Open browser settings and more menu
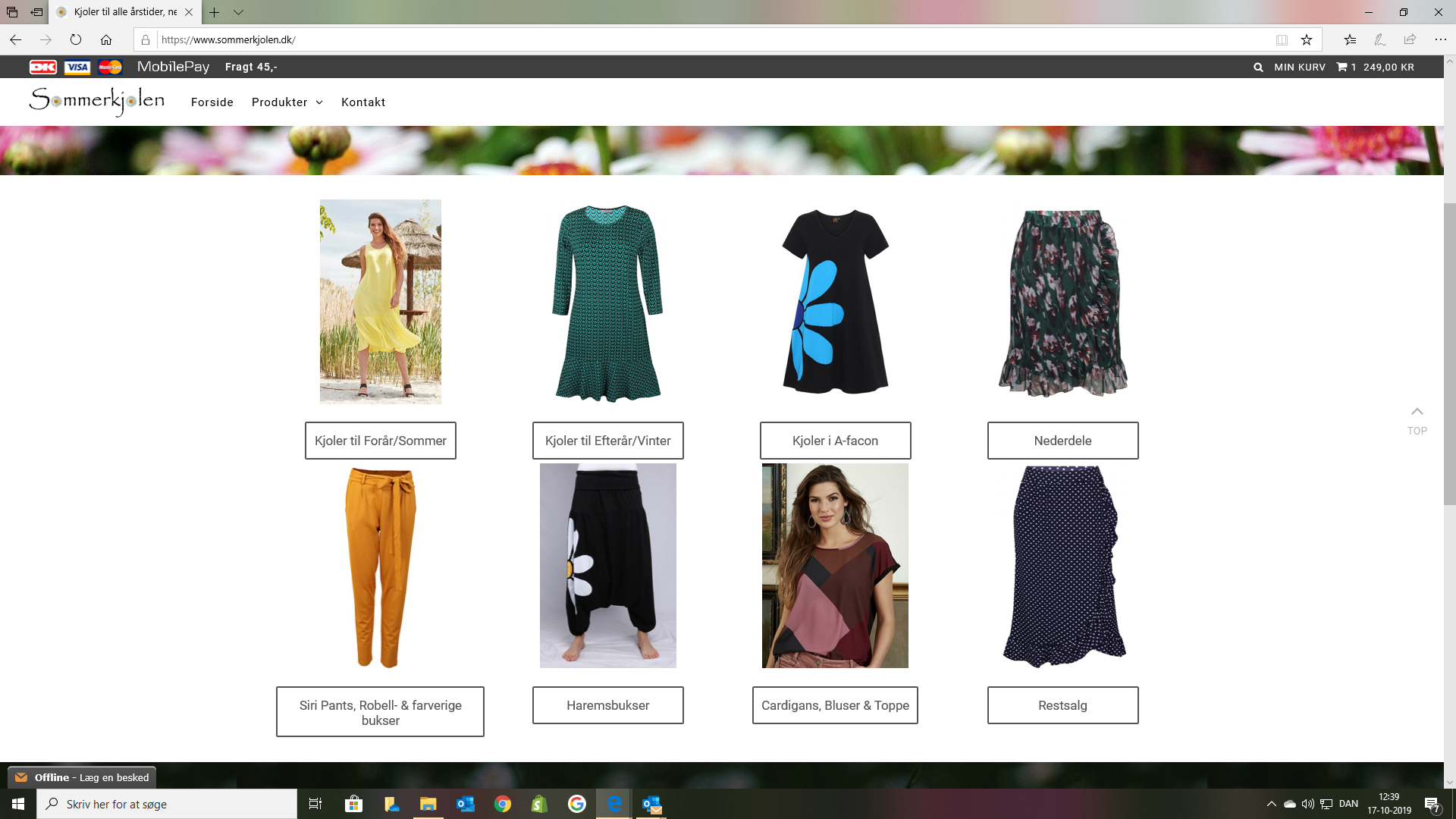Image resolution: width=1456 pixels, height=819 pixels. [x=1440, y=39]
